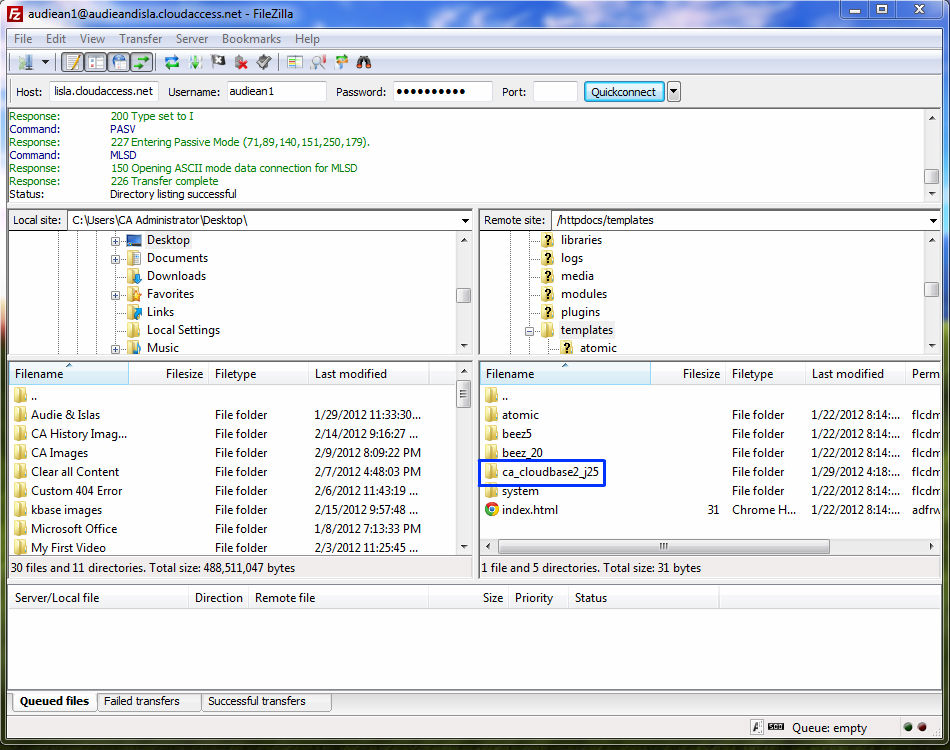
Task: Click the FileZilla logo in title bar
Action: pyautogui.click(x=15, y=13)
